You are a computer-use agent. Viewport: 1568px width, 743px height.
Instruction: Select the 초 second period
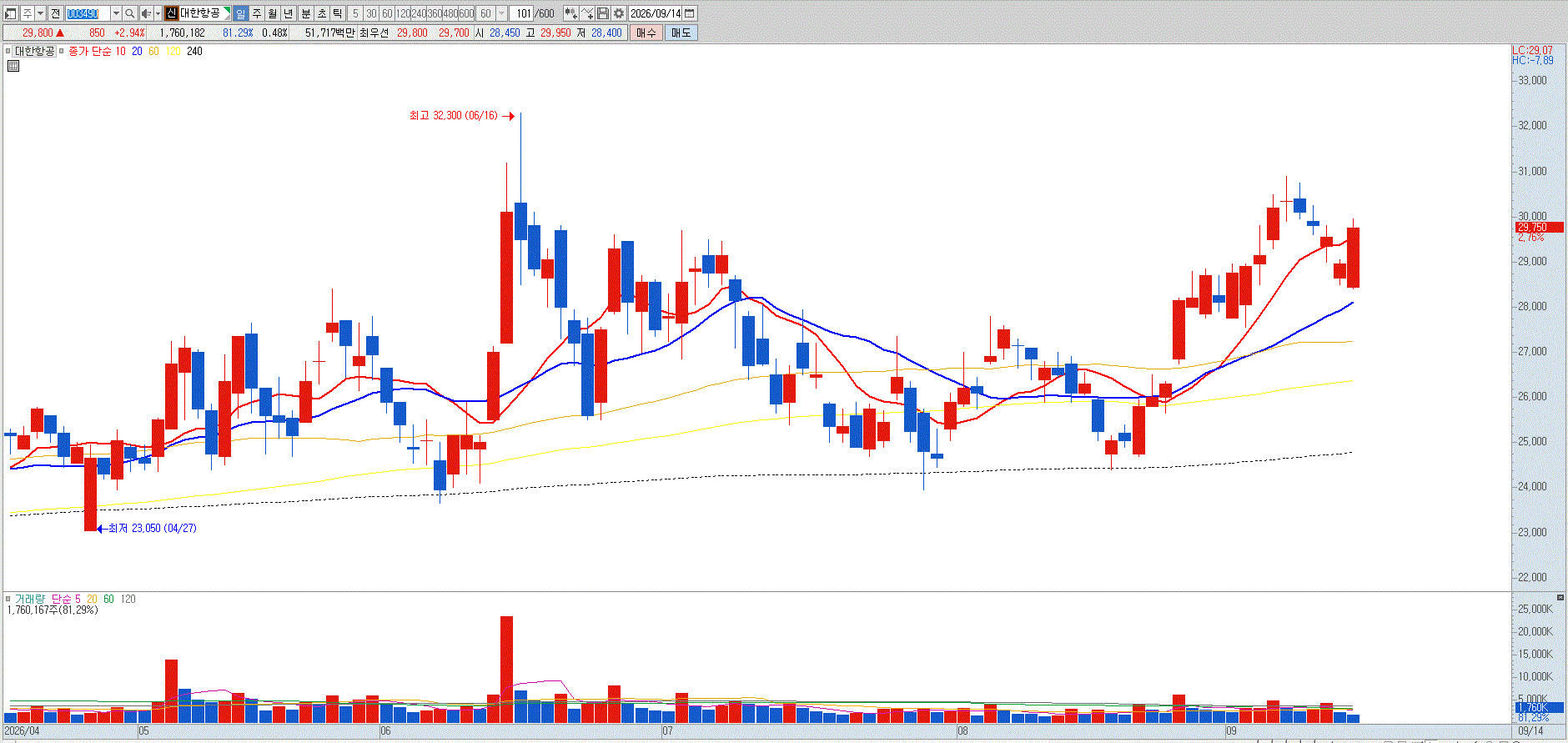click(x=321, y=13)
